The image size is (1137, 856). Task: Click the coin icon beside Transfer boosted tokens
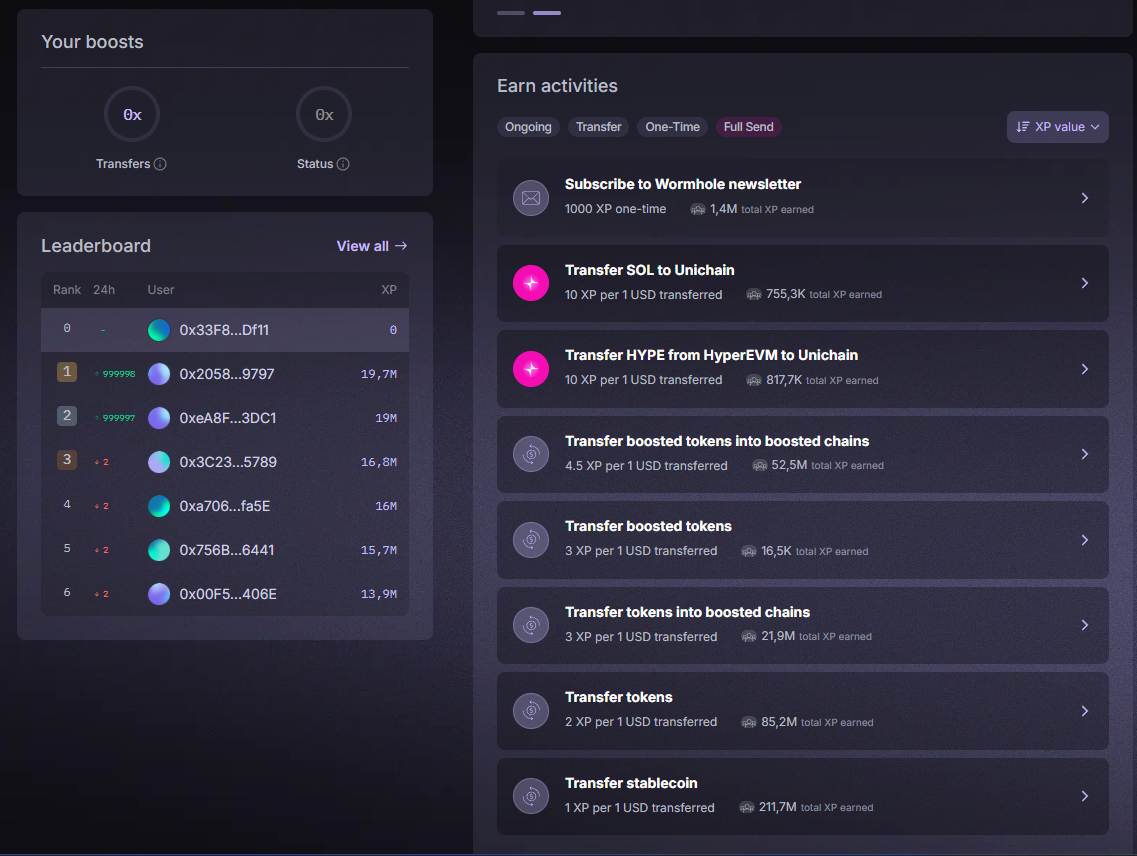531,540
